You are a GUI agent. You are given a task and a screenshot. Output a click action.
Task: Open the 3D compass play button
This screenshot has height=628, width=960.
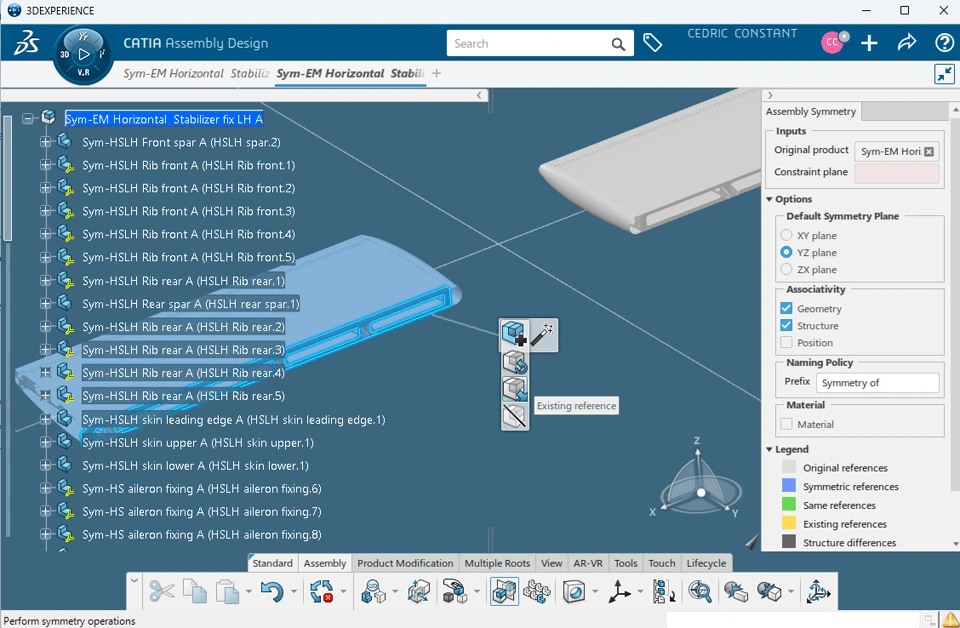(84, 54)
